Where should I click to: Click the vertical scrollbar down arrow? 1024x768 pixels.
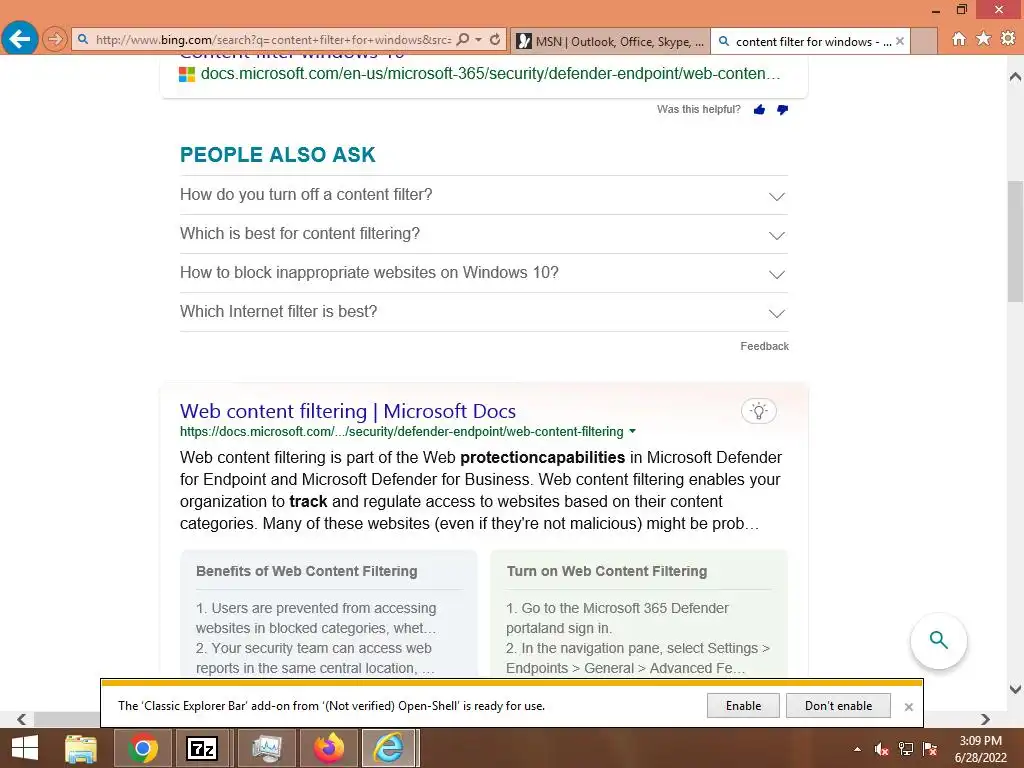[1016, 689]
